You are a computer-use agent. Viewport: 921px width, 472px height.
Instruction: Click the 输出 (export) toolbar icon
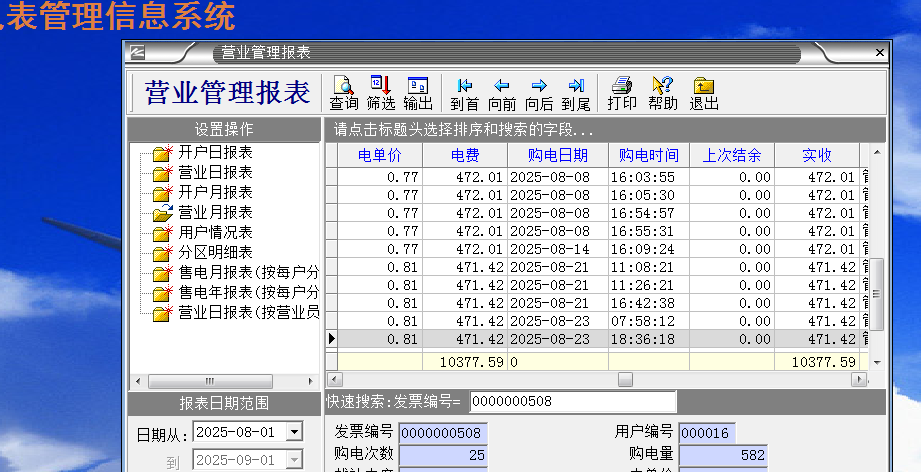coord(418,93)
